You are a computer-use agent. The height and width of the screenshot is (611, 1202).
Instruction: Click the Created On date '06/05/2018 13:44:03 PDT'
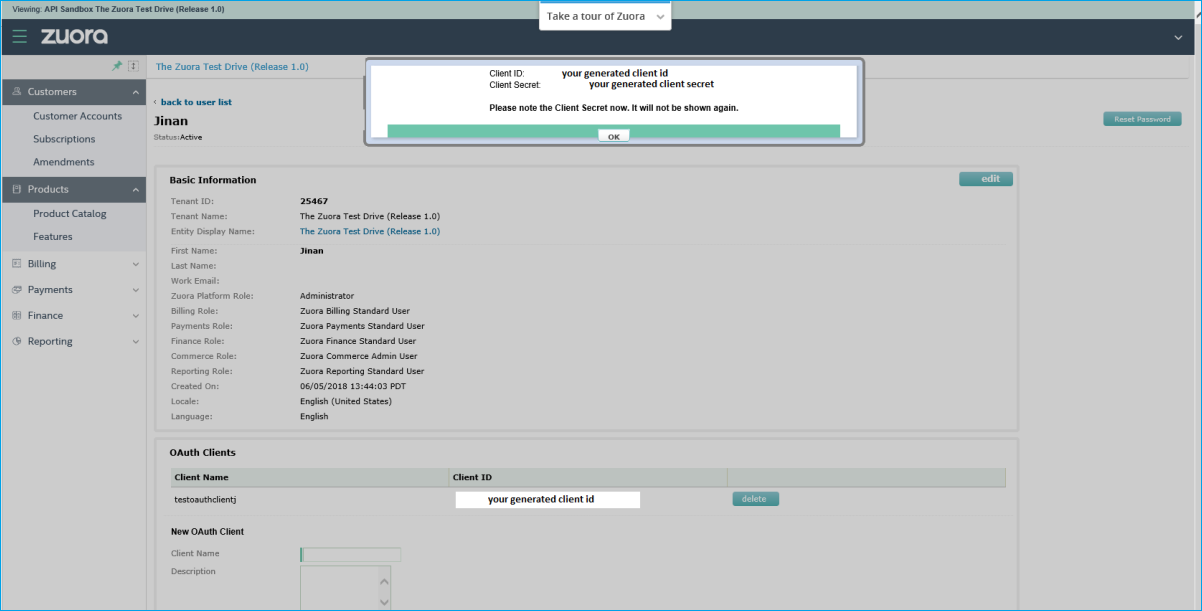[x=353, y=386]
